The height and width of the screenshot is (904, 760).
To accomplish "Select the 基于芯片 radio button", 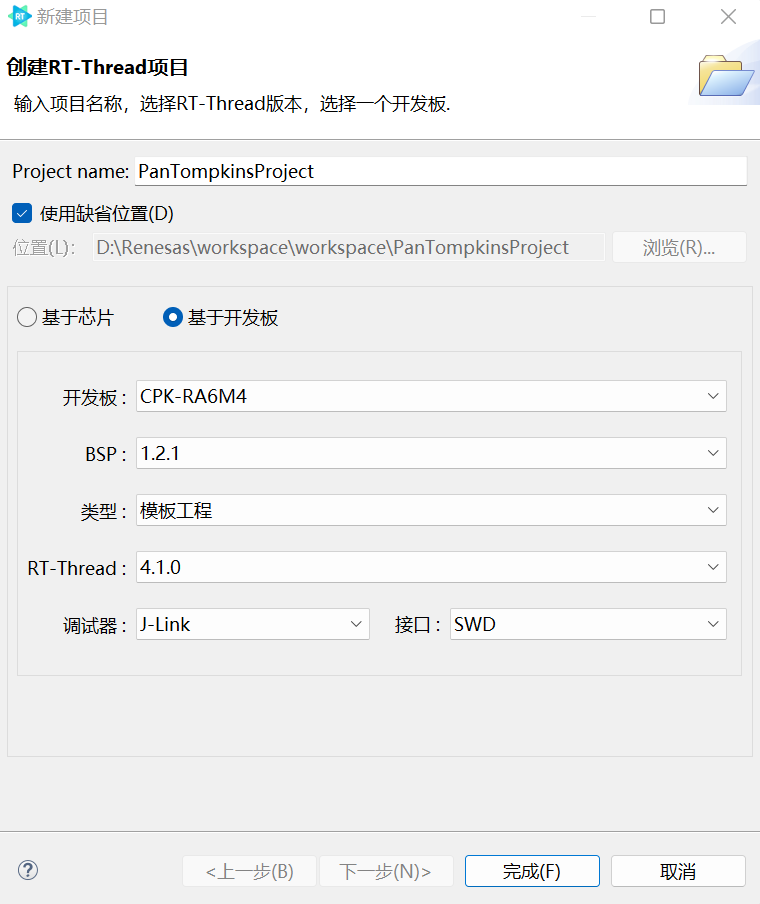I will tap(27, 317).
